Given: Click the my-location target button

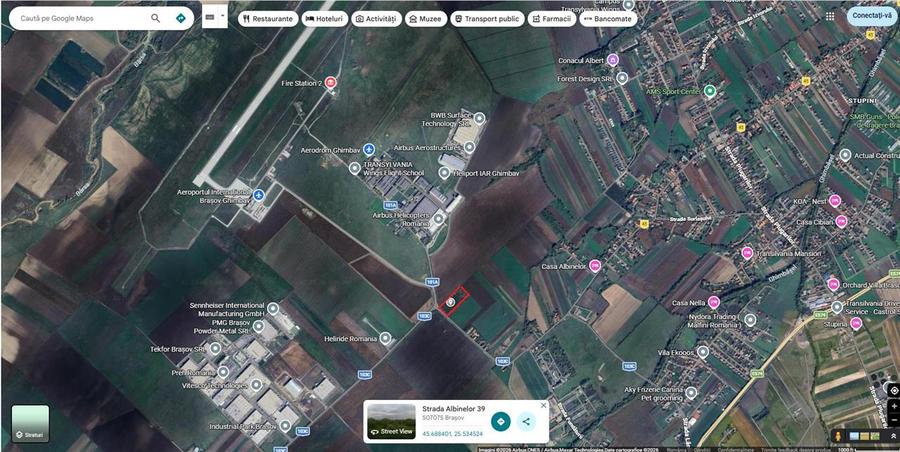Looking at the screenshot, I should coord(894,391).
